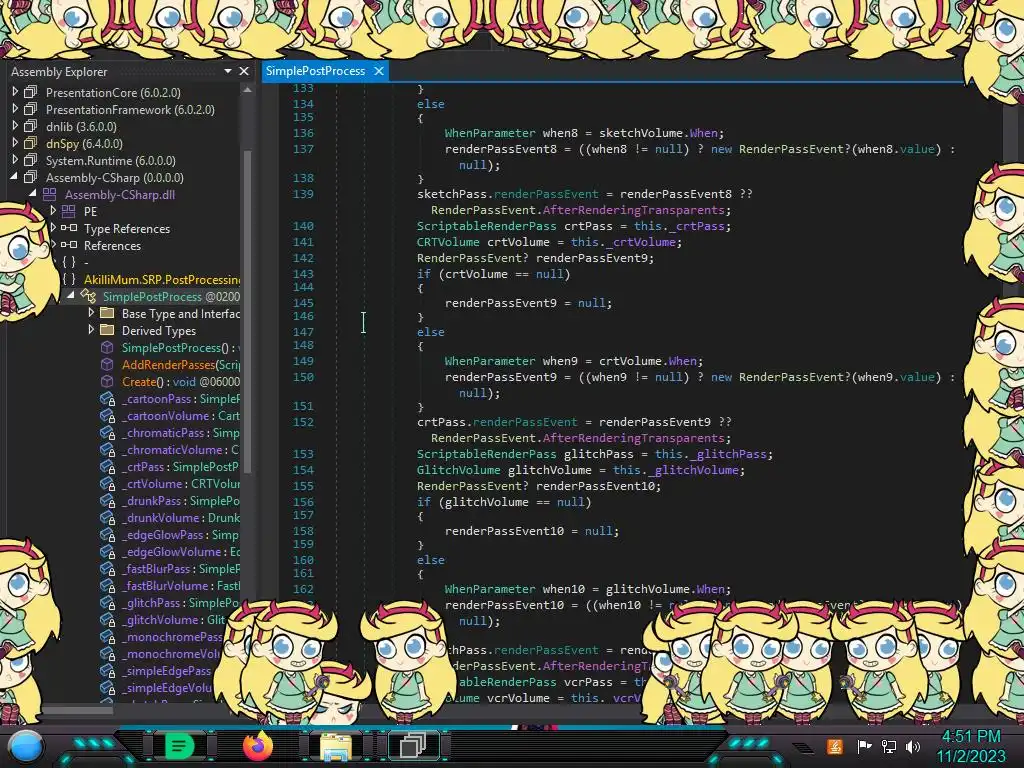Screen dimensions: 1024x768
Task: Select the _crtVolume field
Action: click(x=181, y=483)
